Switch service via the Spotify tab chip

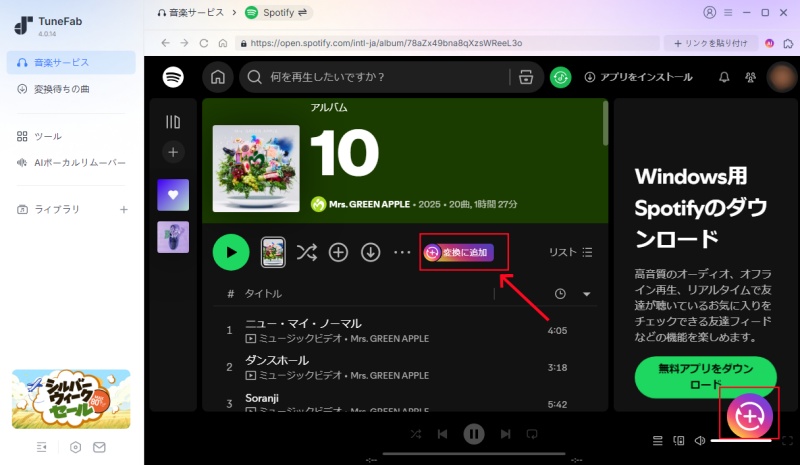(278, 12)
